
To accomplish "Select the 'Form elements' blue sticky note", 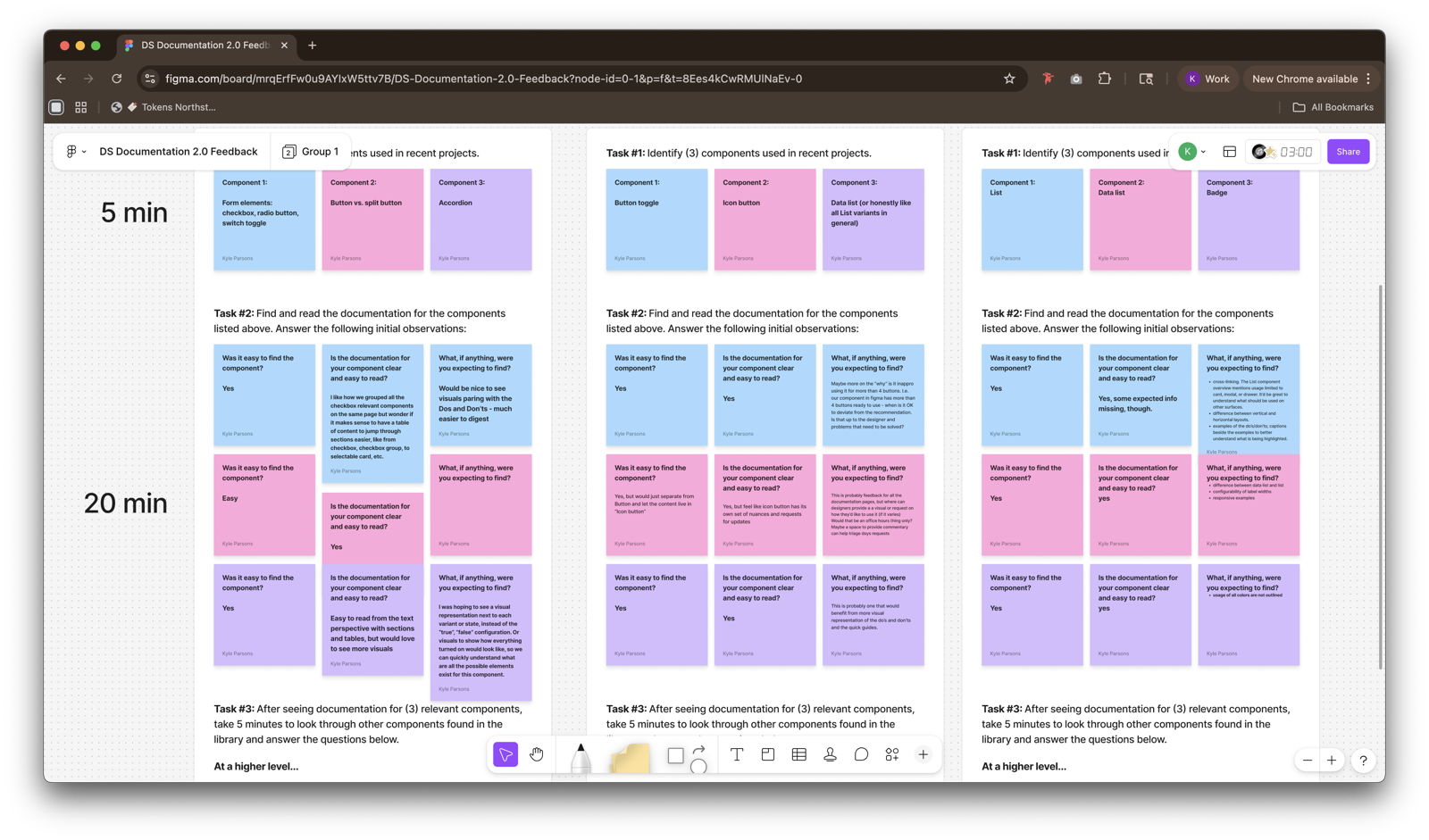I will [264, 220].
